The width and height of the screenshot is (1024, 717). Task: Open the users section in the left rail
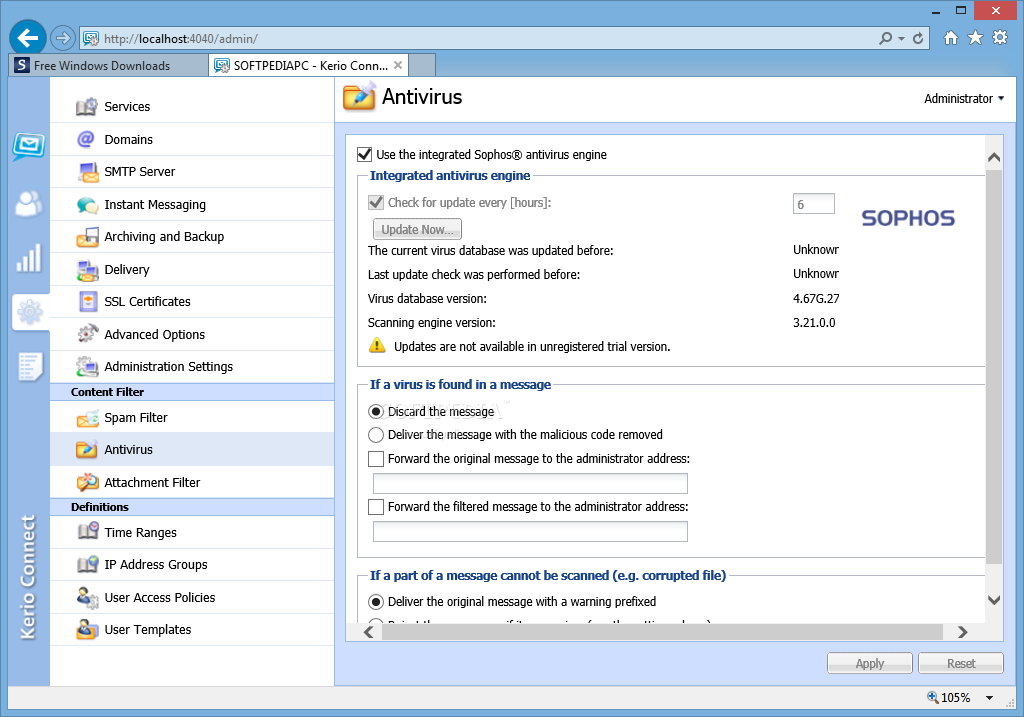tap(29, 204)
